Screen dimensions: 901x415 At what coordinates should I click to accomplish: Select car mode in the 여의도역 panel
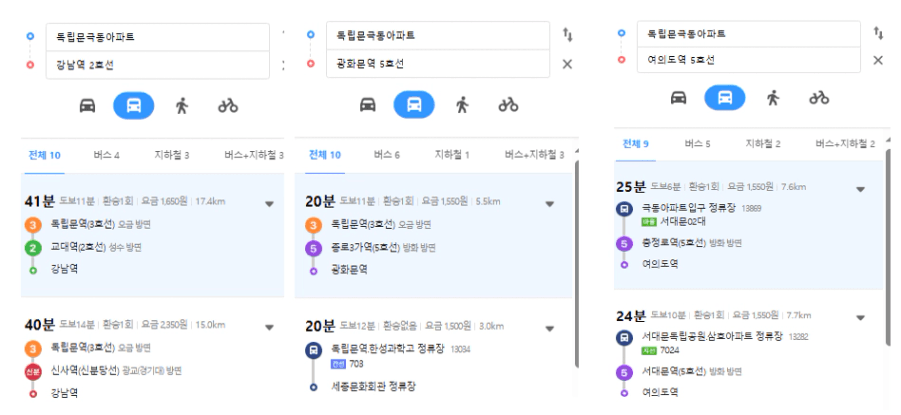679,98
